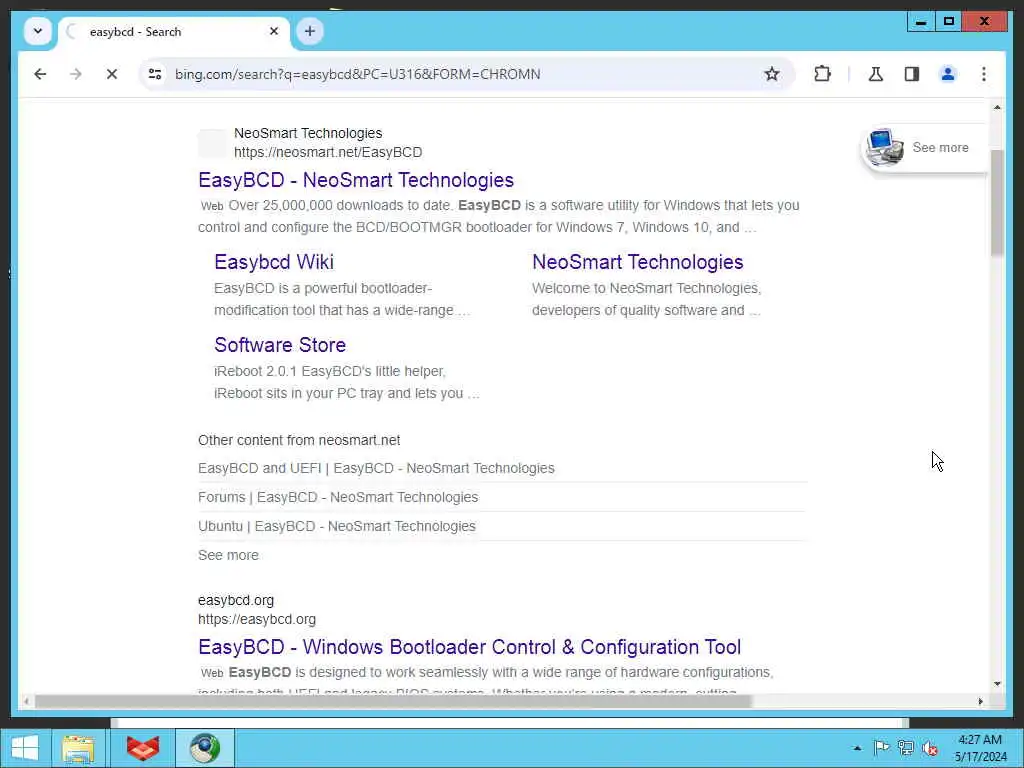
Task: Open the taskbar clock and date
Action: click(980, 748)
